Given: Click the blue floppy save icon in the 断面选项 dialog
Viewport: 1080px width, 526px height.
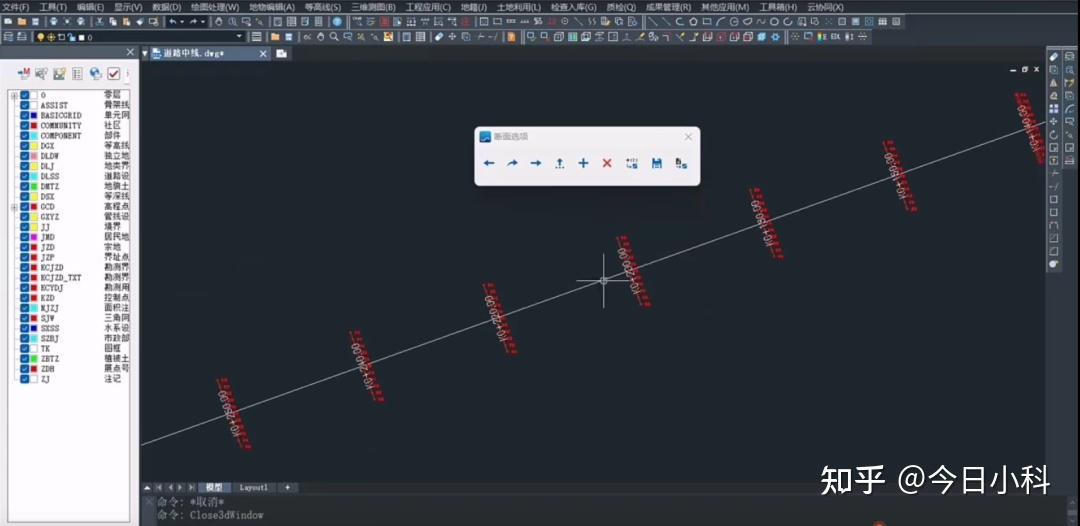Looking at the screenshot, I should (656, 163).
